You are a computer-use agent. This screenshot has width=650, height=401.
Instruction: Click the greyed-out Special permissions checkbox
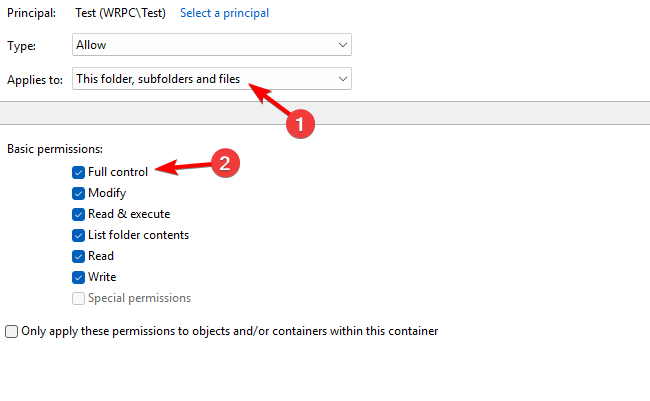pos(79,298)
